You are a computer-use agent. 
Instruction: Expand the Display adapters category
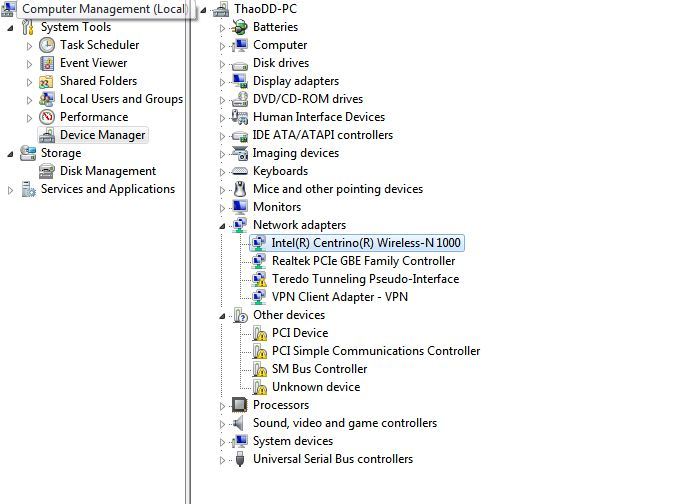click(x=222, y=82)
